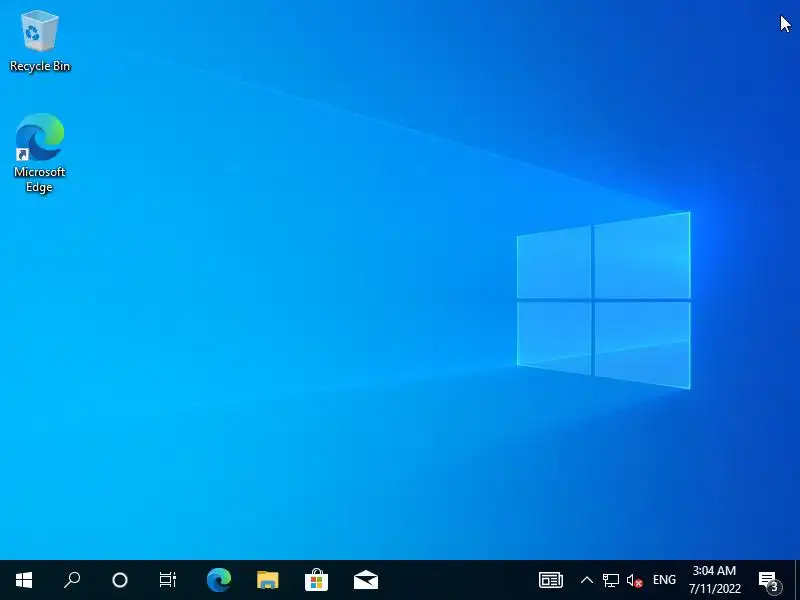The image size is (800, 600).
Task: Select the Microsoft Edge desktop shortcut
Action: click(x=40, y=153)
